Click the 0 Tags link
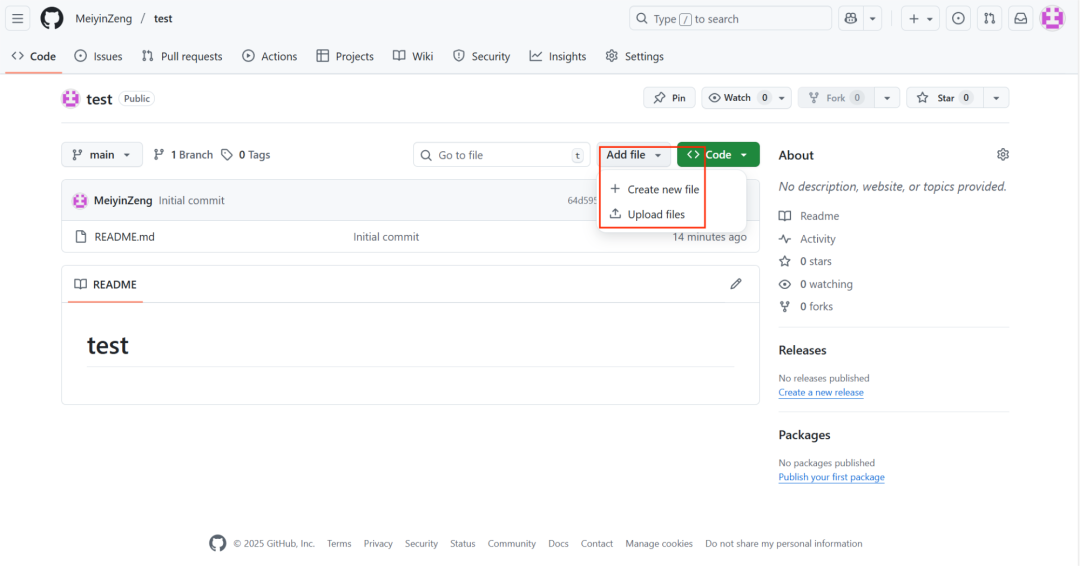This screenshot has width=1080, height=566. click(246, 155)
